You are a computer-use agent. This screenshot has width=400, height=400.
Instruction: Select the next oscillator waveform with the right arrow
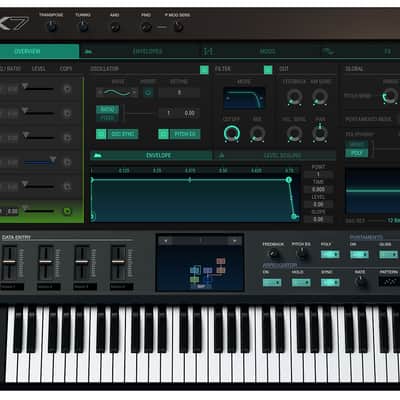pyautogui.click(x=134, y=92)
